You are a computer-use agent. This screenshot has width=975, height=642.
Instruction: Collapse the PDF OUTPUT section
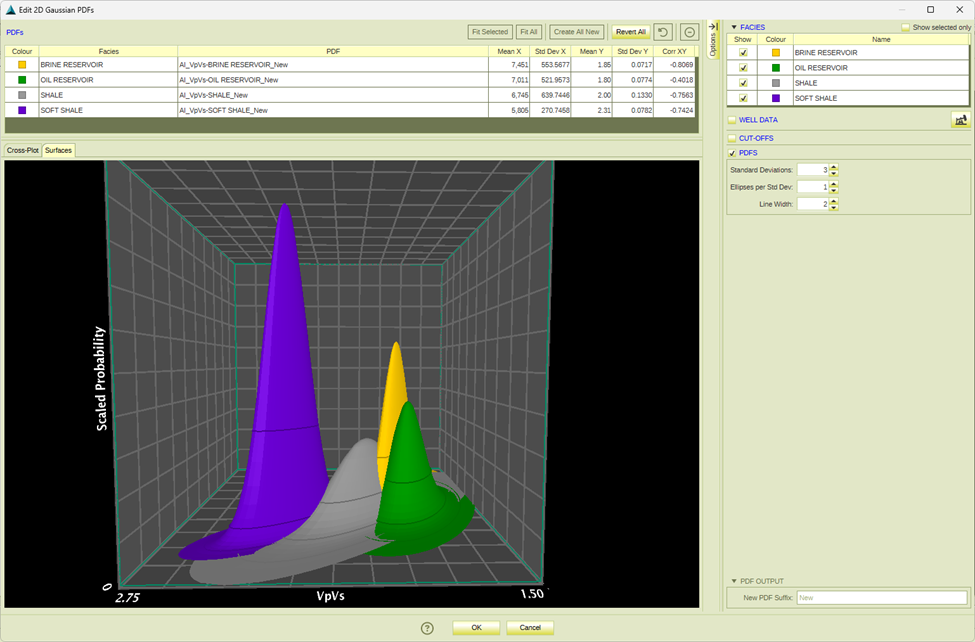pyautogui.click(x=733, y=581)
